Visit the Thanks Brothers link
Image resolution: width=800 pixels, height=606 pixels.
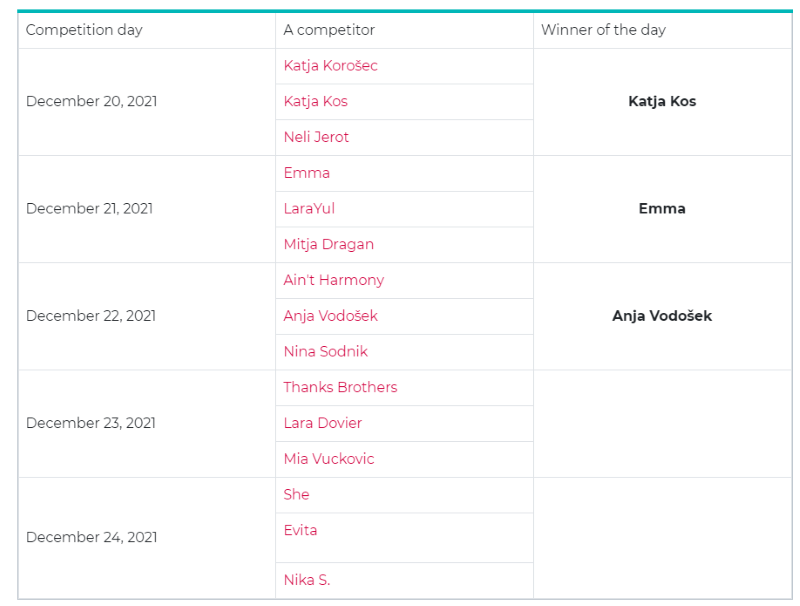[340, 387]
